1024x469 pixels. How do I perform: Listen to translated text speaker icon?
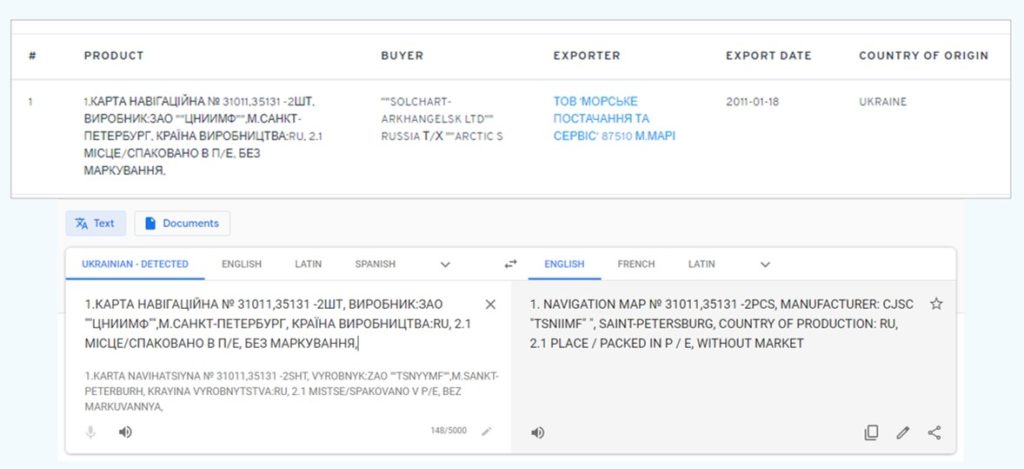(537, 432)
